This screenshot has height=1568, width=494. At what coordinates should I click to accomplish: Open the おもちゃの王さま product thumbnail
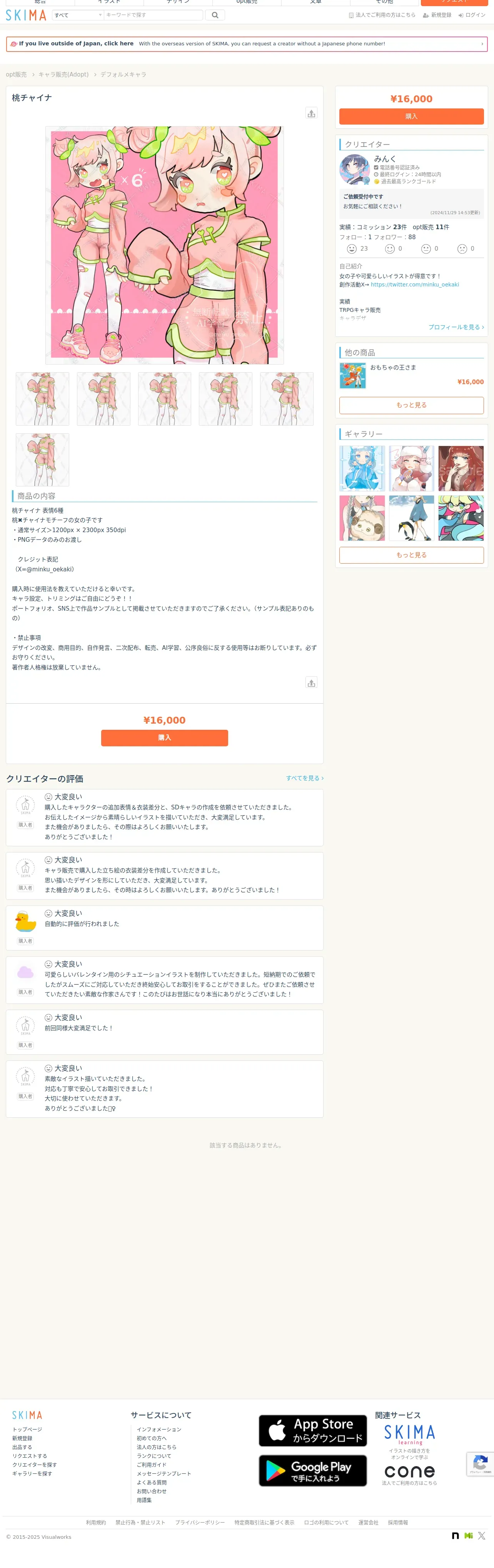point(353,376)
